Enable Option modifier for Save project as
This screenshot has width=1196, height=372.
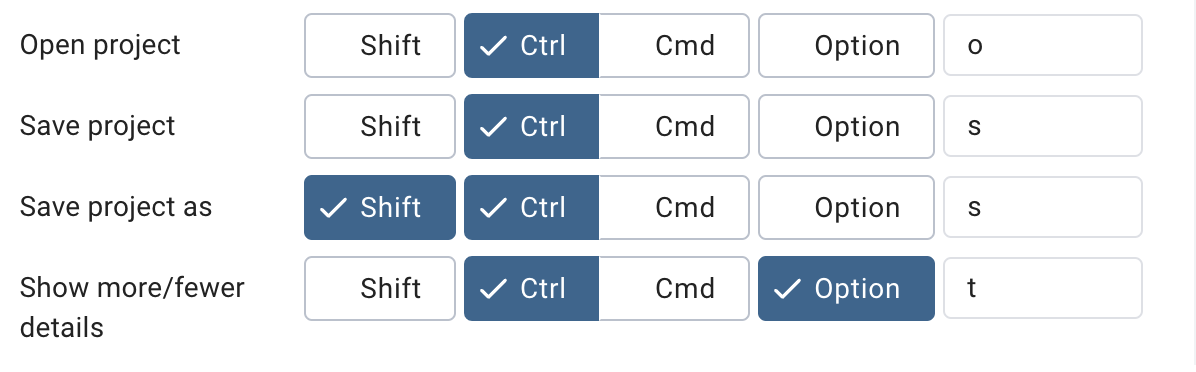point(846,207)
